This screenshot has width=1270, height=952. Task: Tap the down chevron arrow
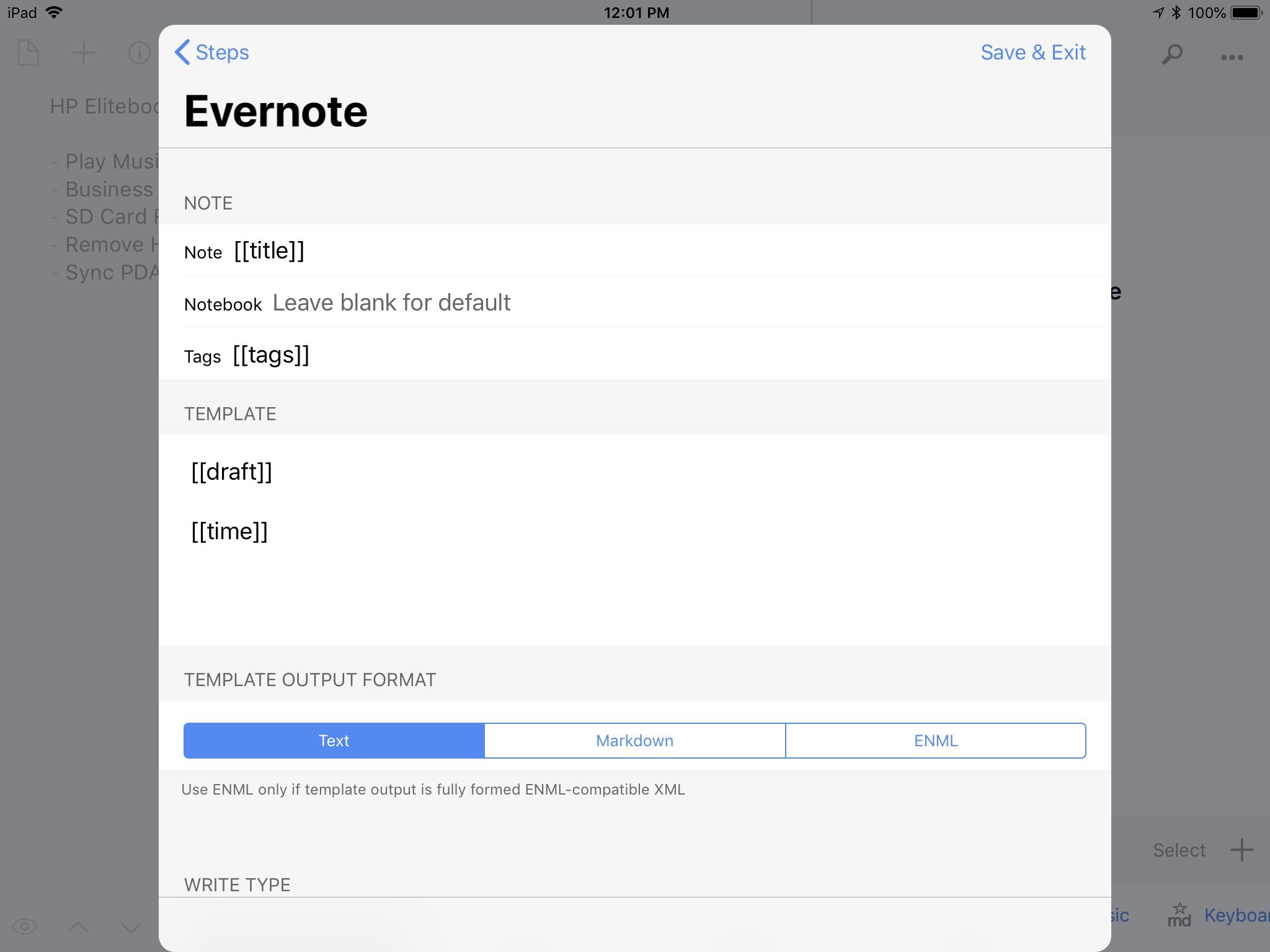point(131,927)
